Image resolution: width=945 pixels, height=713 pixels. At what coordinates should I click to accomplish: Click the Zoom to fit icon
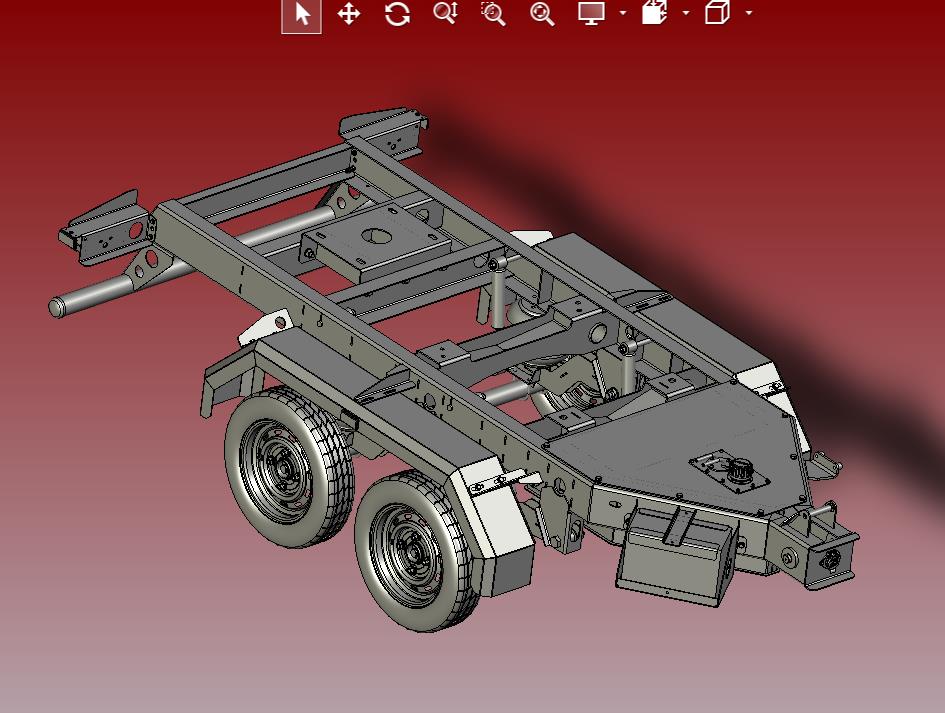[542, 13]
